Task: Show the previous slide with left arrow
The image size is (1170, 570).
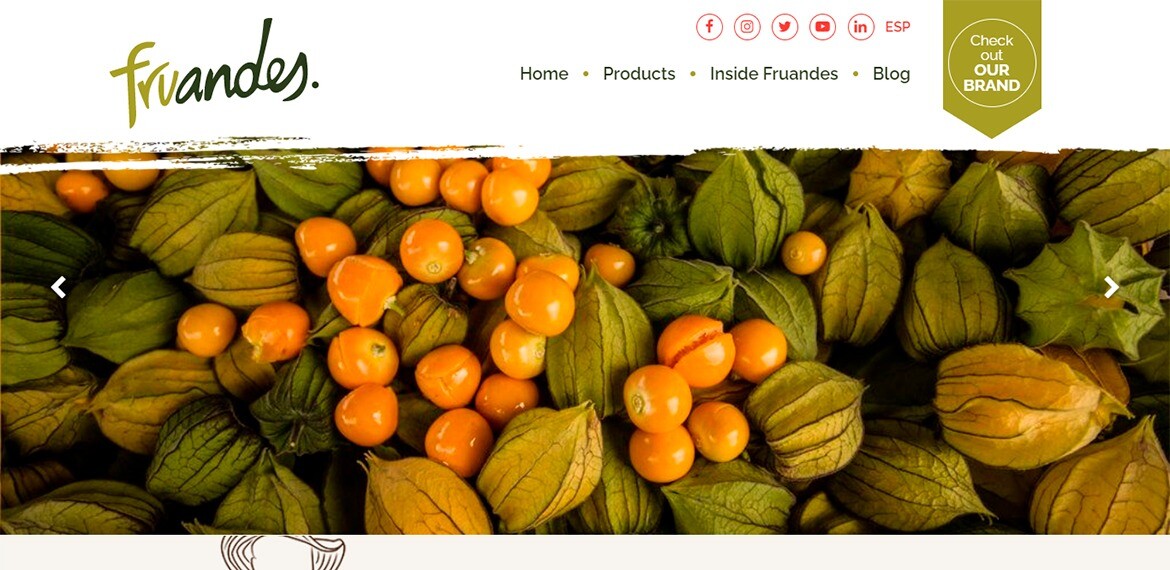Action: 58,287
